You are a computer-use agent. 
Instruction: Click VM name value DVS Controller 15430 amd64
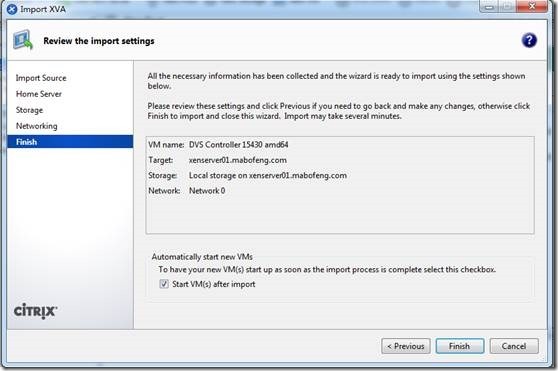(238, 145)
